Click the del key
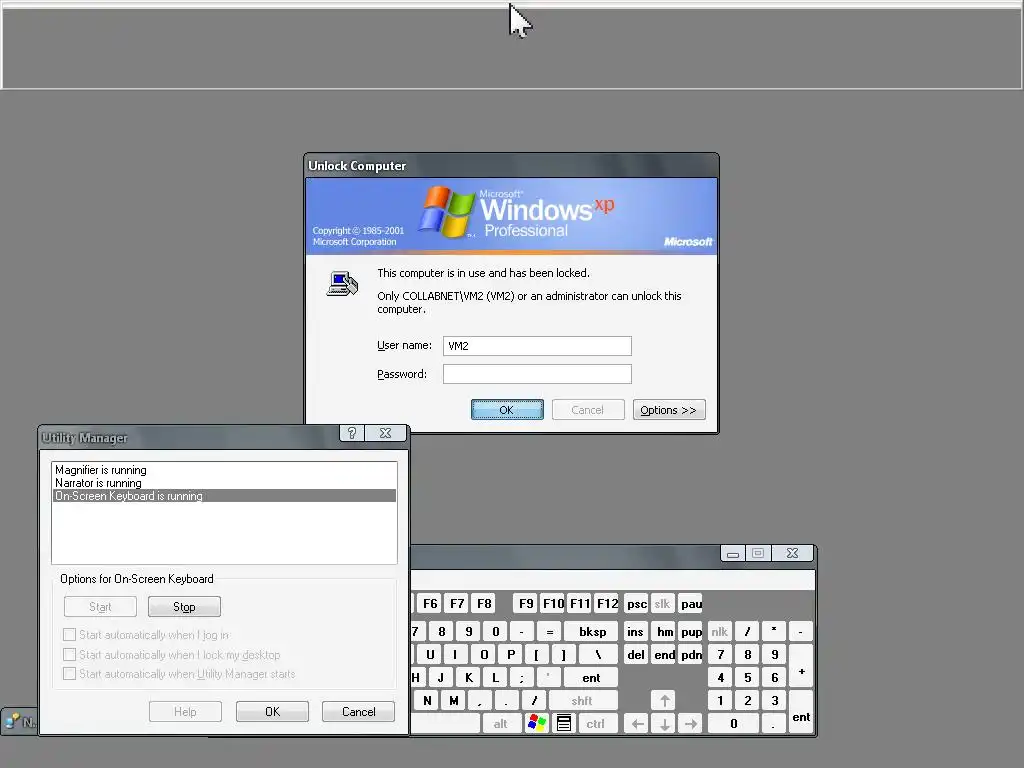This screenshot has height=768, width=1024. tap(635, 654)
